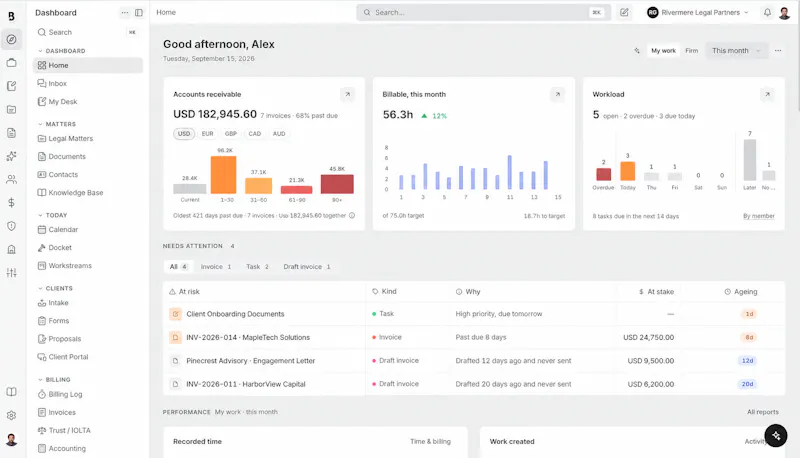Toggle sidebar panel layout icon

pyautogui.click(x=139, y=13)
